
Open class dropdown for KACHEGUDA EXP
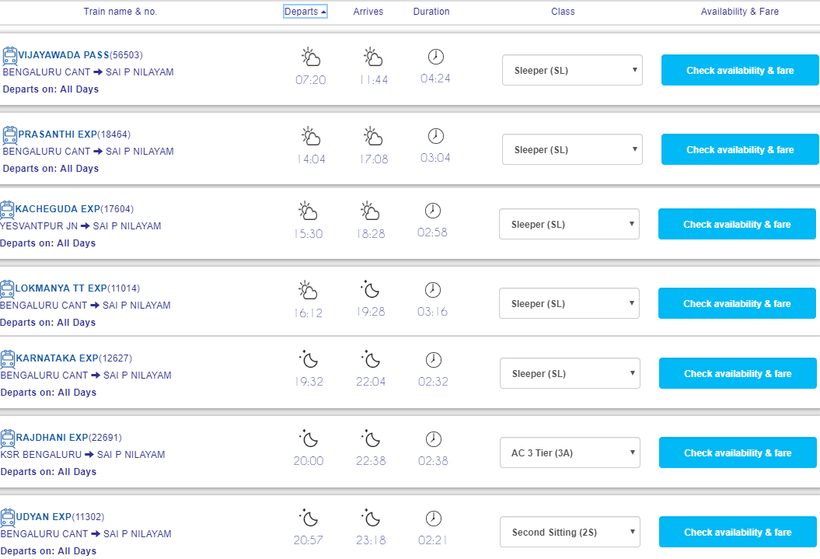(x=568, y=225)
